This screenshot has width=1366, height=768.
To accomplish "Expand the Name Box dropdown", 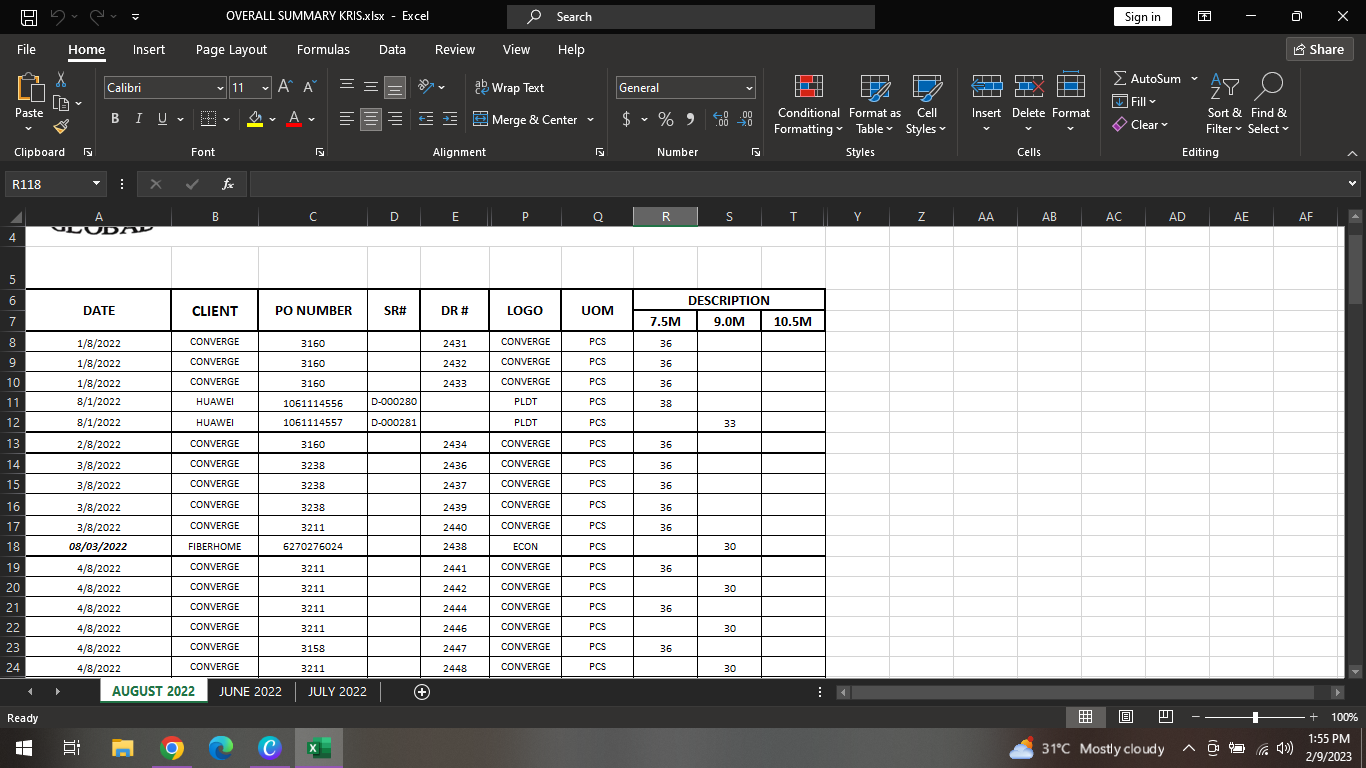I will [x=97, y=184].
